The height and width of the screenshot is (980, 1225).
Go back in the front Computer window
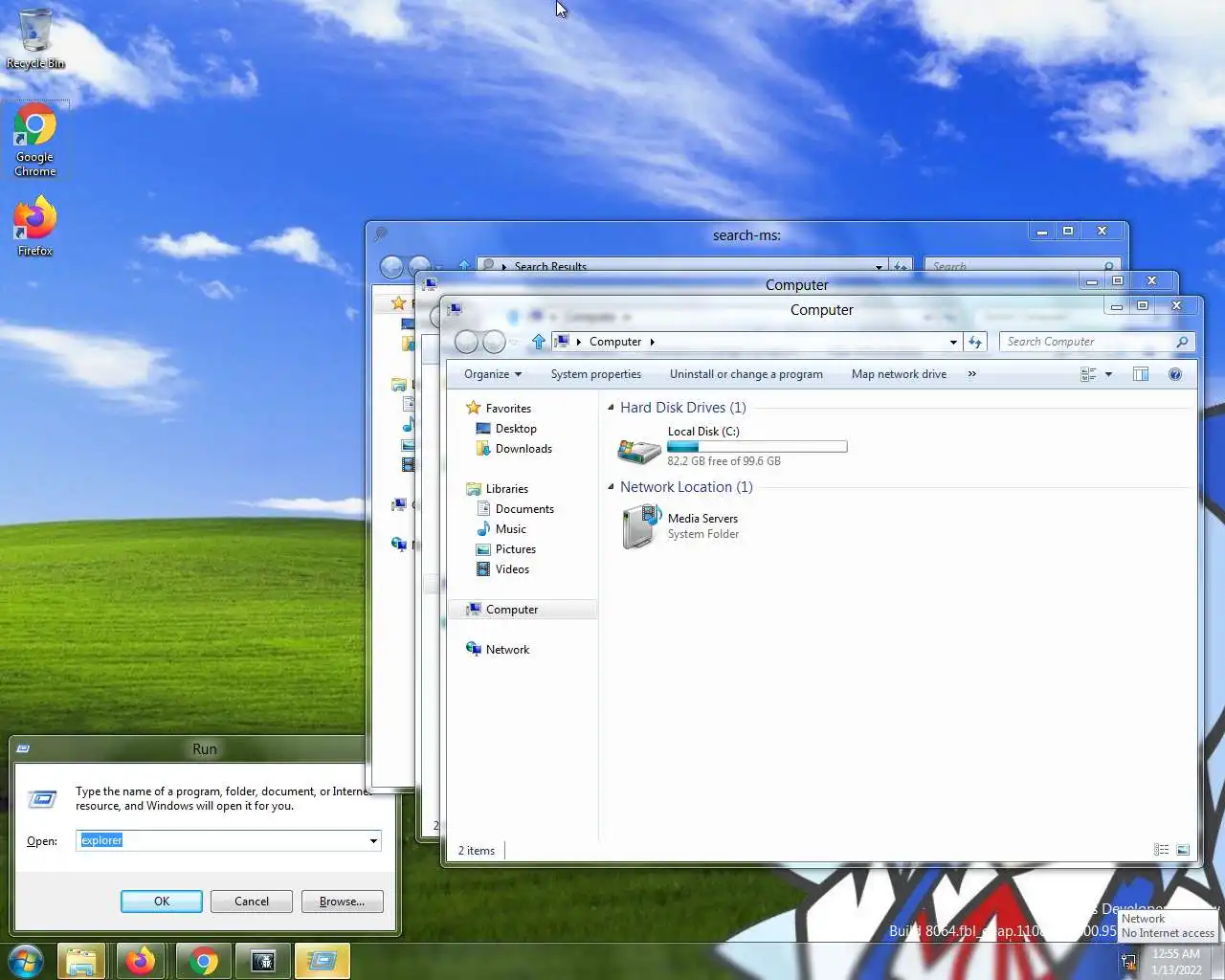(x=466, y=342)
